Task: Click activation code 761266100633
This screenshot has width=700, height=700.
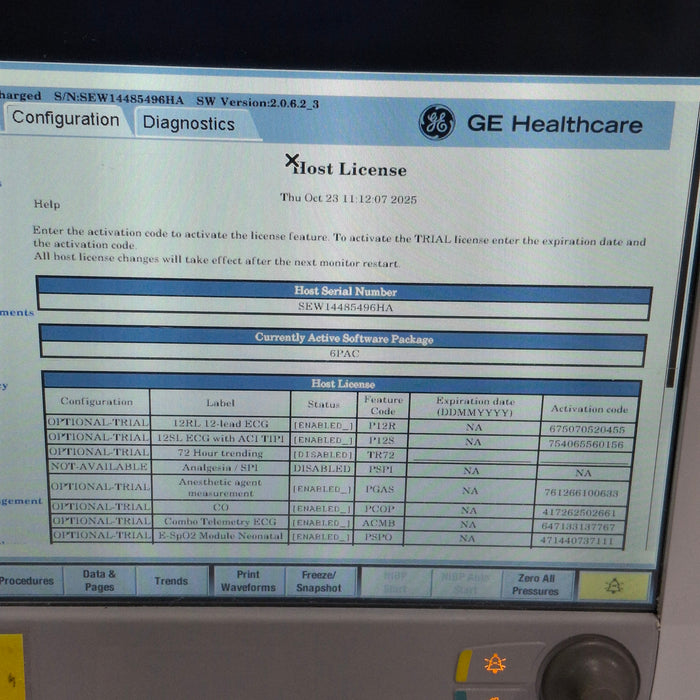Action: pos(581,493)
